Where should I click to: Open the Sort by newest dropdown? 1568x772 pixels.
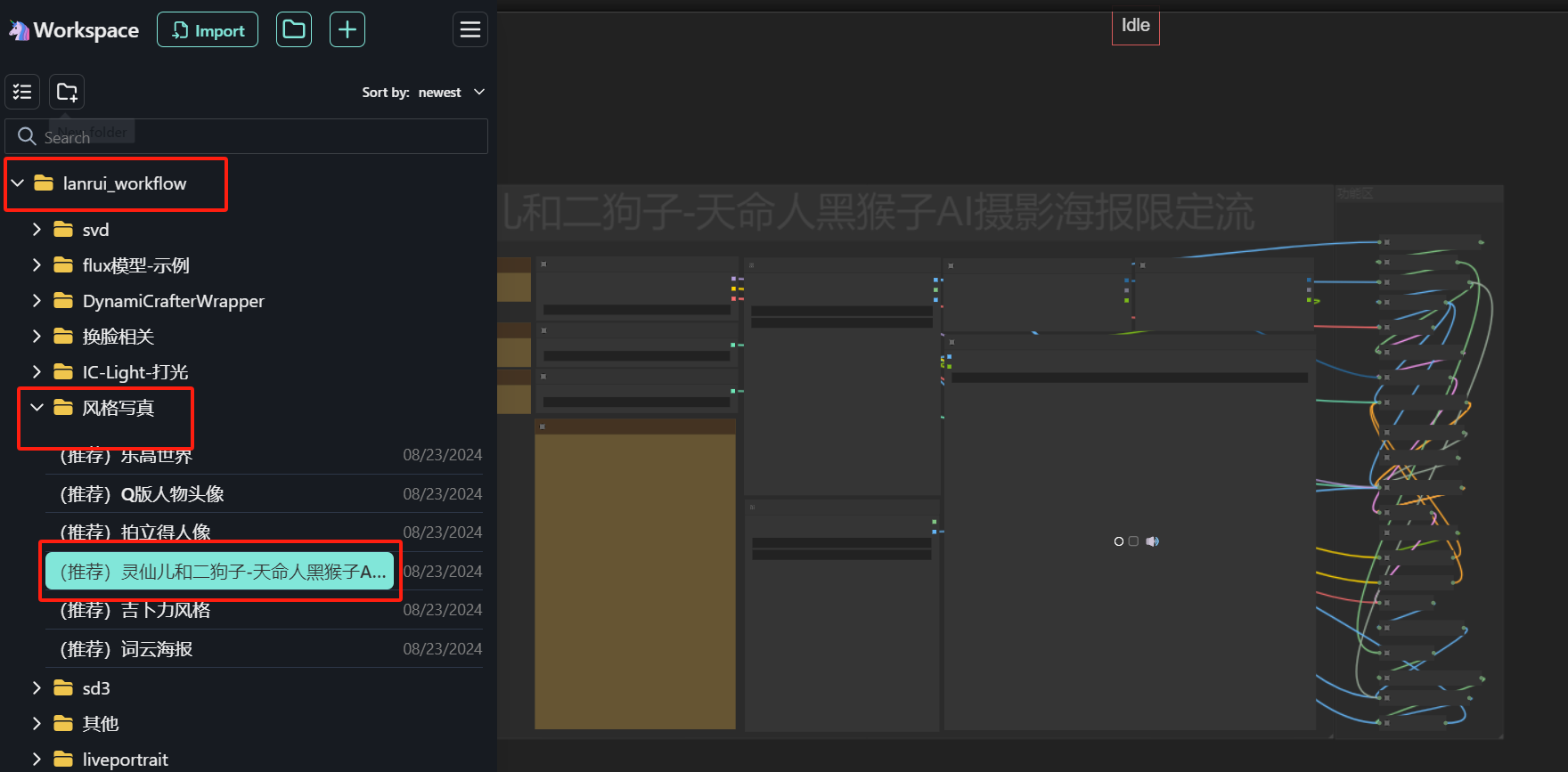423,93
